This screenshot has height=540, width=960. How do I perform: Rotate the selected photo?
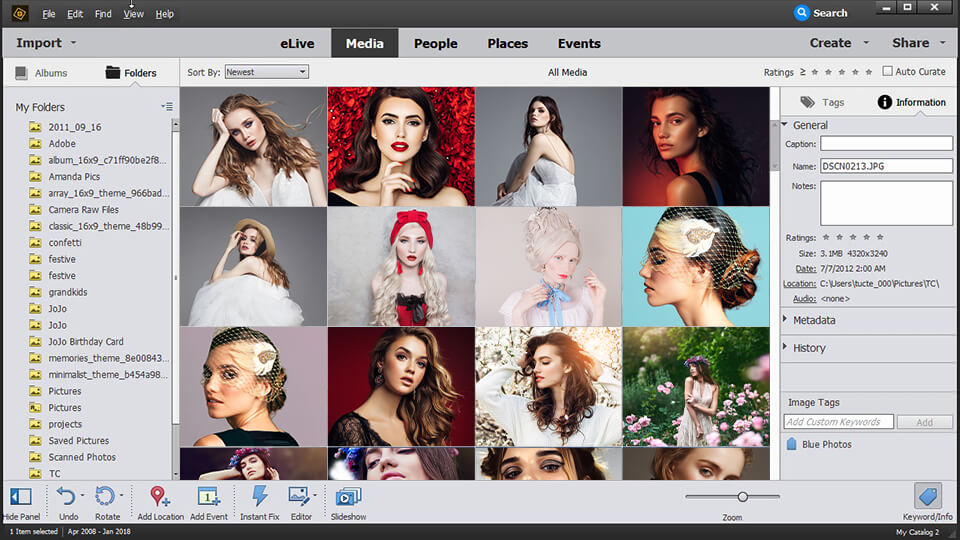[105, 496]
